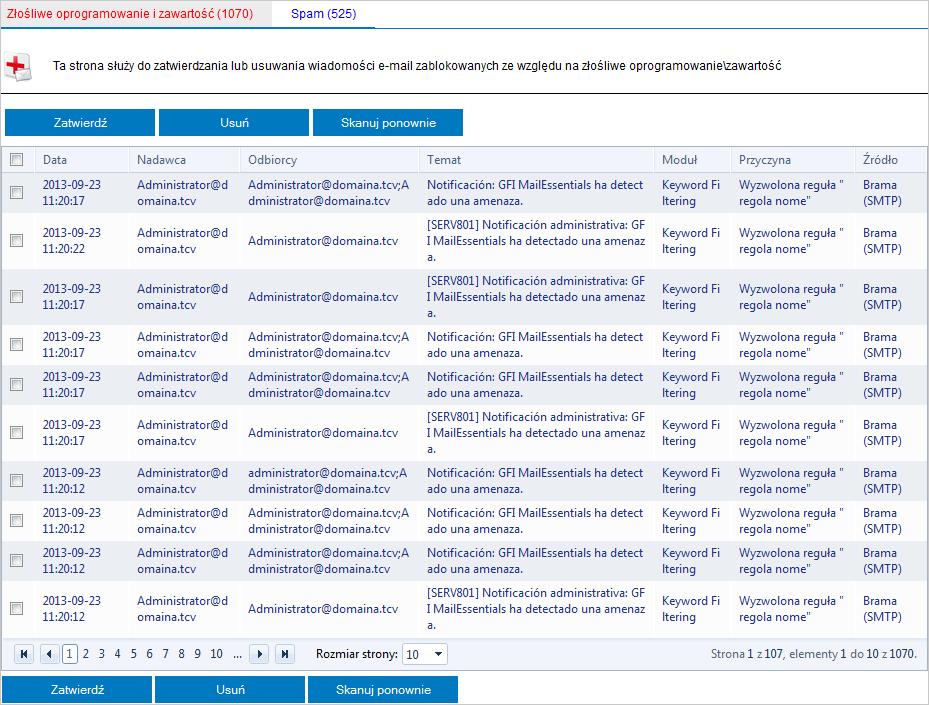Go to page 10

[x=216, y=654]
